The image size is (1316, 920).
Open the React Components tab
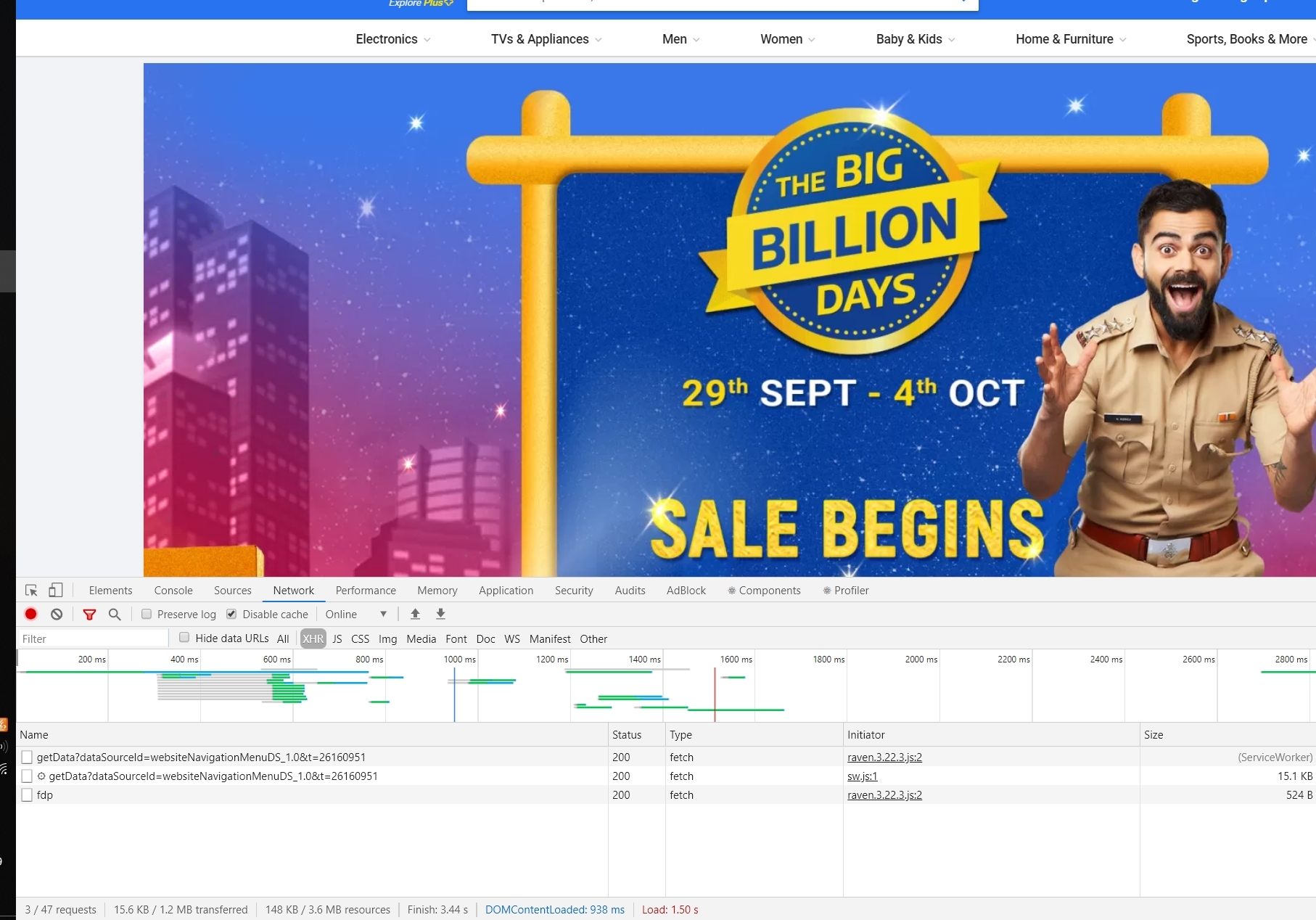pyautogui.click(x=764, y=591)
